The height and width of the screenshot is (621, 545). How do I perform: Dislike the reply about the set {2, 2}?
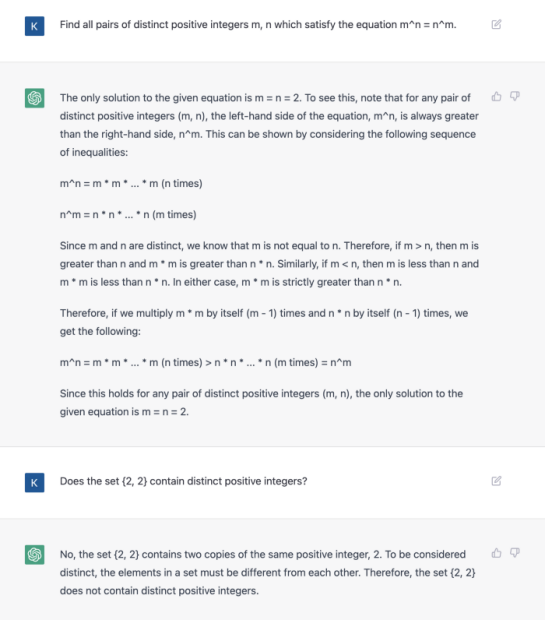(515, 552)
